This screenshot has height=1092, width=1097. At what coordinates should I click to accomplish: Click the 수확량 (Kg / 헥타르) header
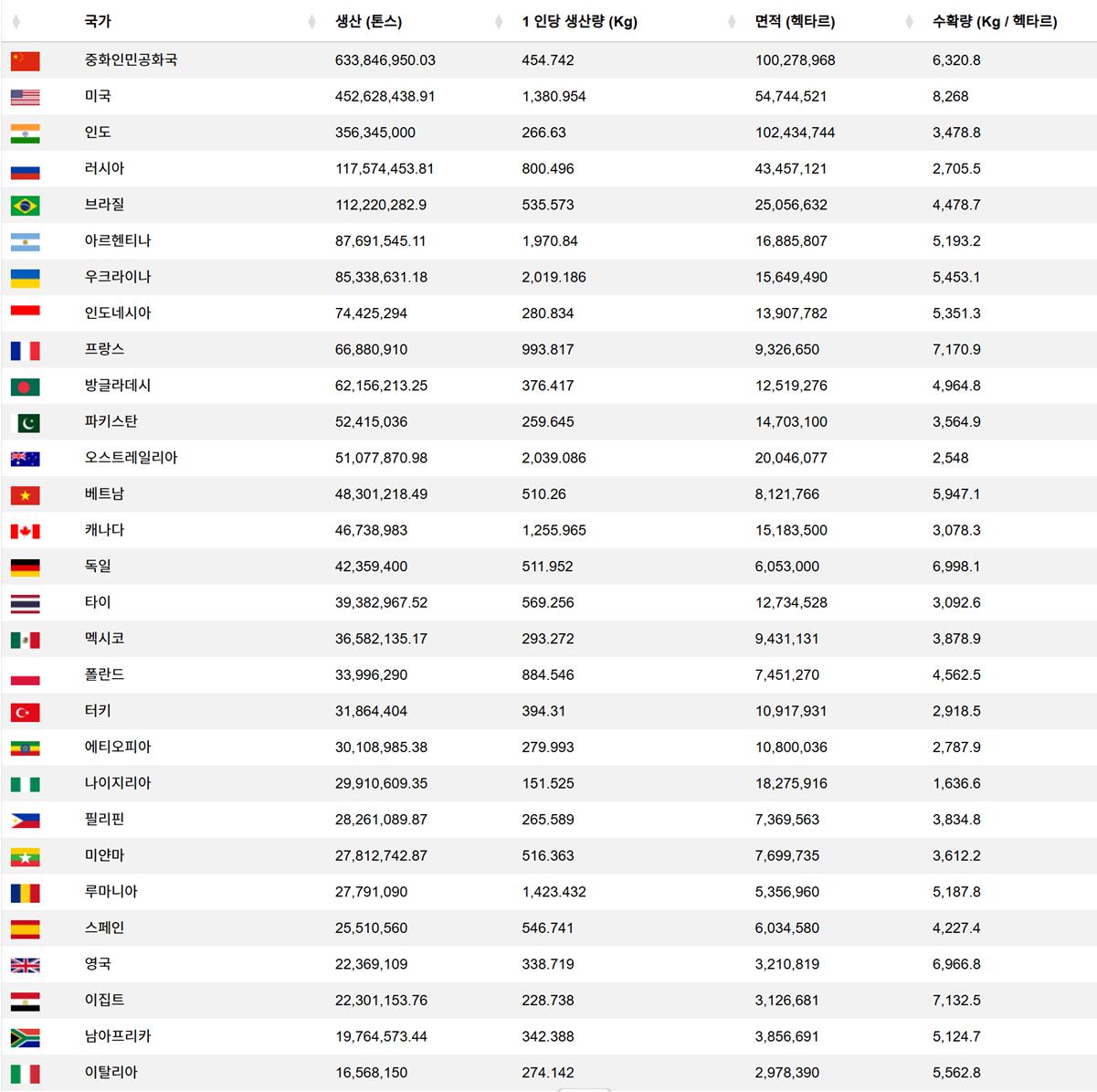point(995,21)
